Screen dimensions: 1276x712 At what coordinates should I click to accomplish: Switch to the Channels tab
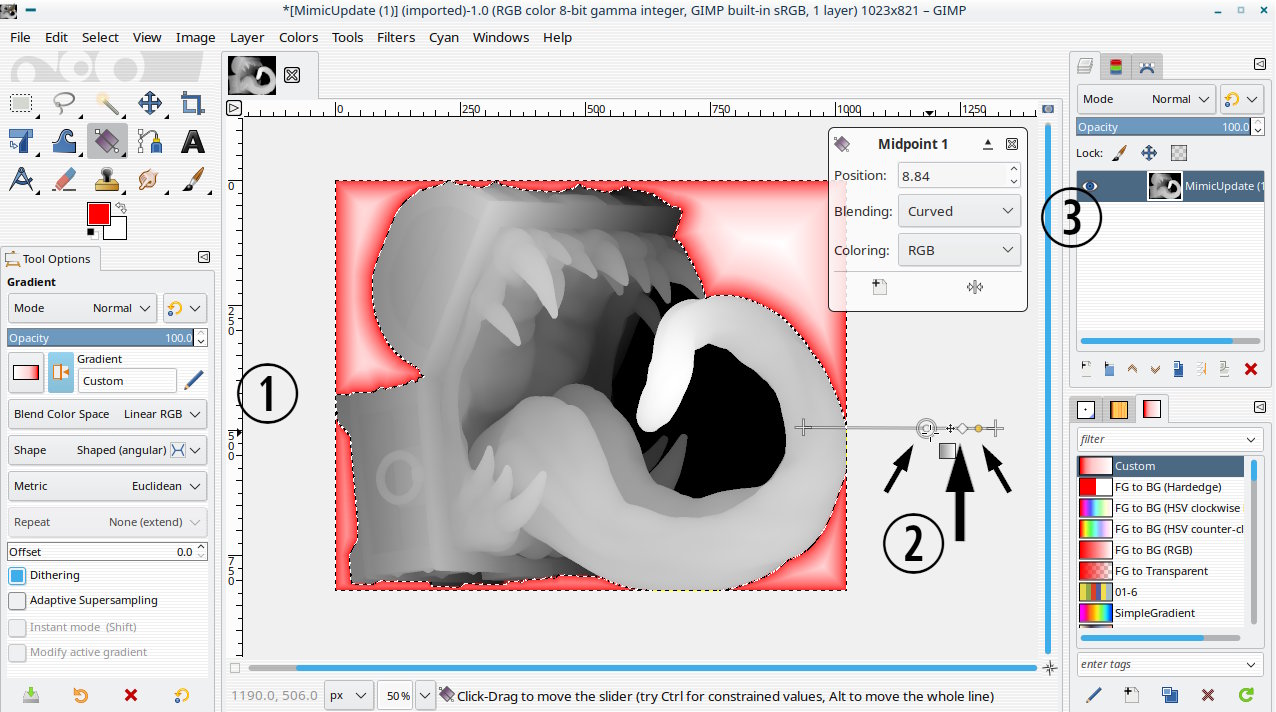(1116, 68)
